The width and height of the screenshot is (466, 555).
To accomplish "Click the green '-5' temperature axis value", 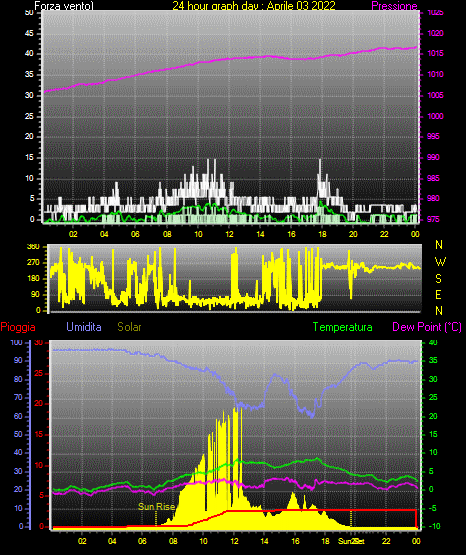I will (432, 508).
